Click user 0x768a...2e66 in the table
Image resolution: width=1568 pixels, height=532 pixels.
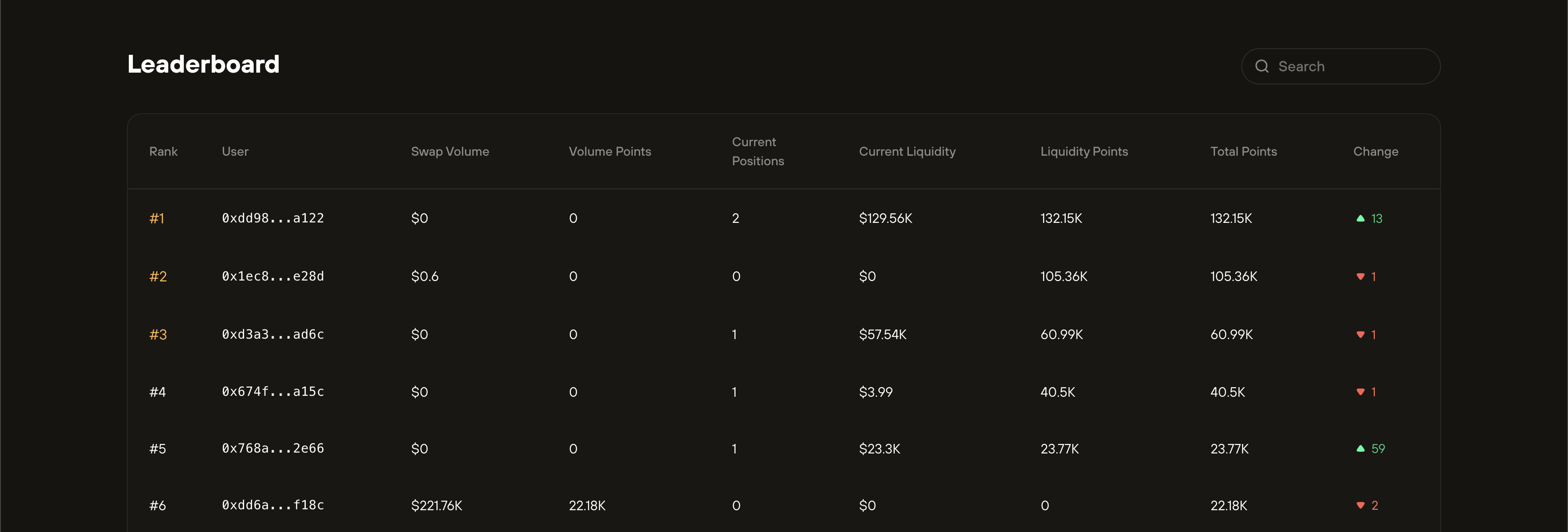273,448
